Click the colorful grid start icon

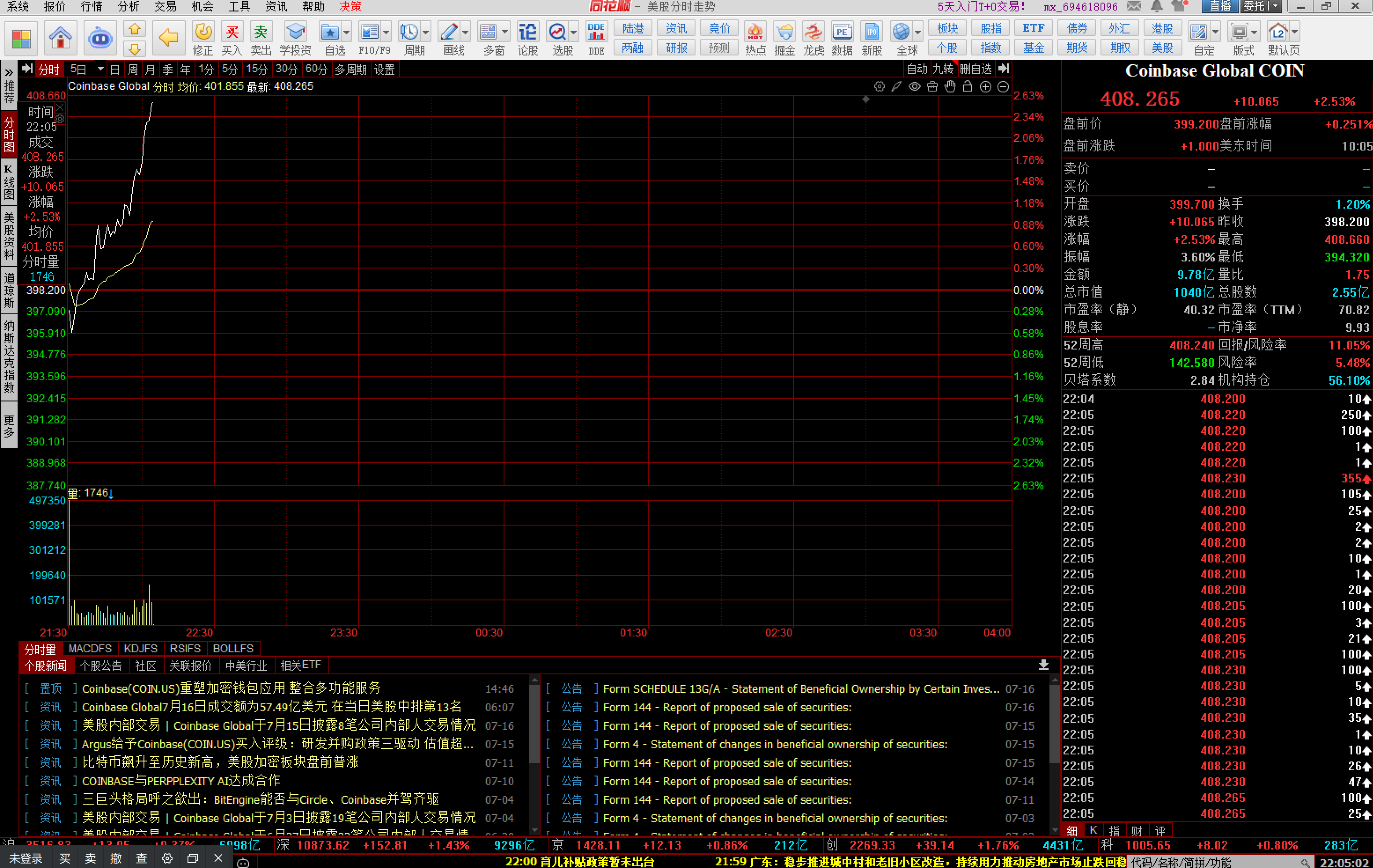pos(21,38)
